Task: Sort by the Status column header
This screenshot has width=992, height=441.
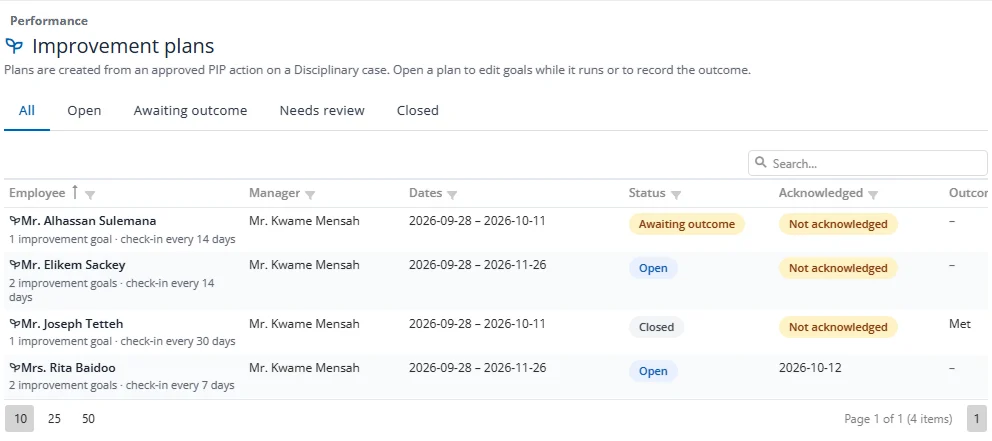Action: 647,193
